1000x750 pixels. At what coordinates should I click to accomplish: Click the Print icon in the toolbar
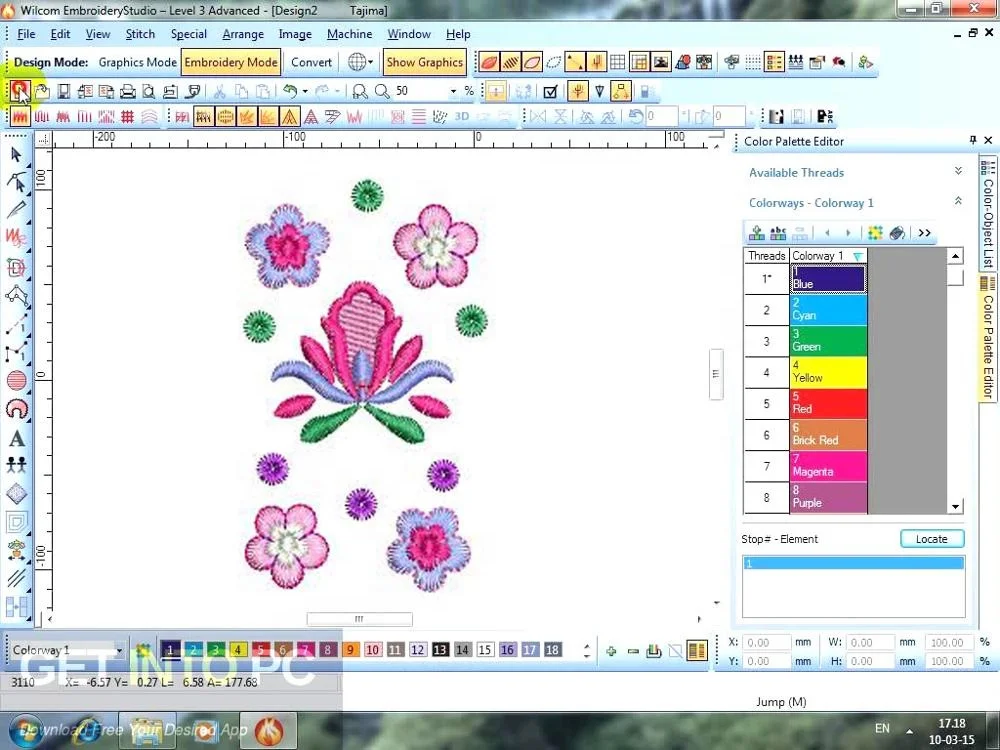(x=127, y=91)
